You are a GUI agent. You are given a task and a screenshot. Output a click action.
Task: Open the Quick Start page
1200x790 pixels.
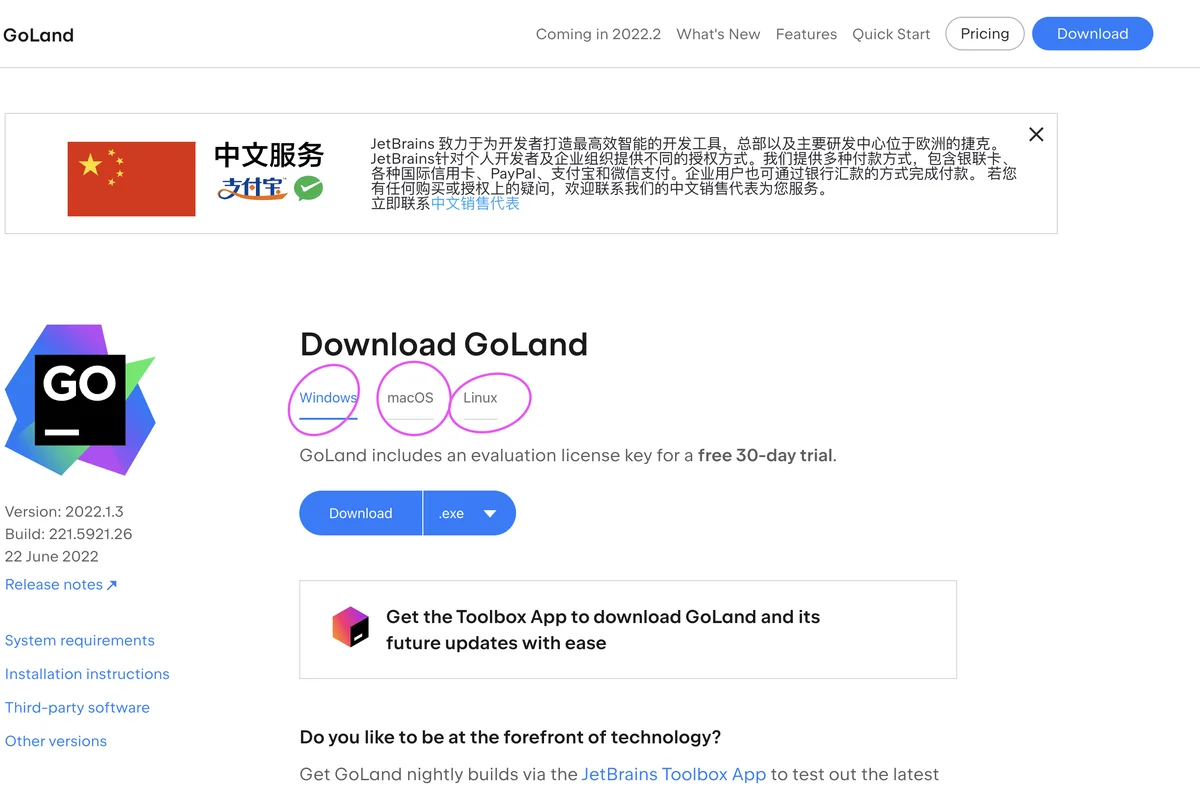coord(891,34)
